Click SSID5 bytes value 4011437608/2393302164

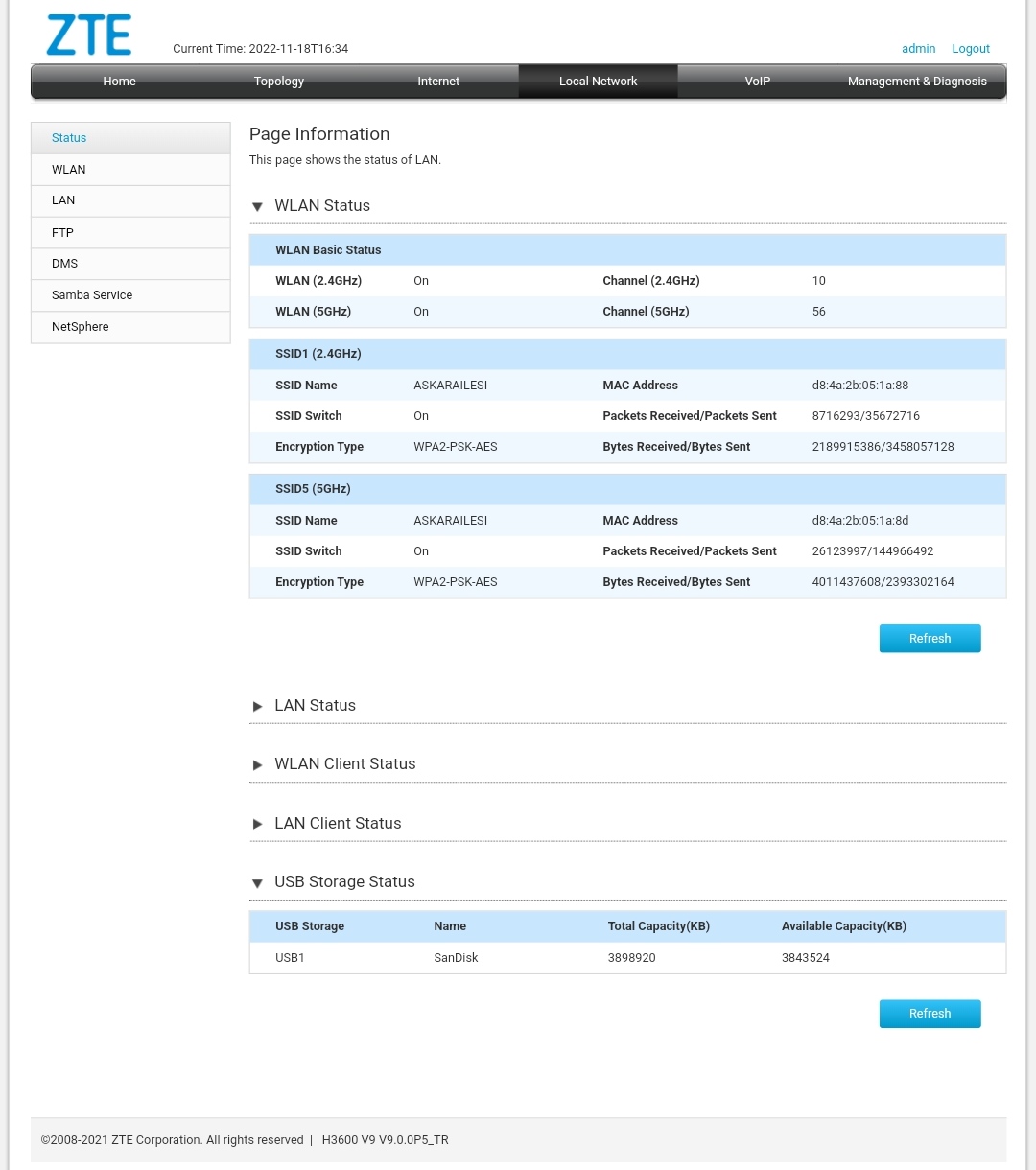(x=883, y=582)
